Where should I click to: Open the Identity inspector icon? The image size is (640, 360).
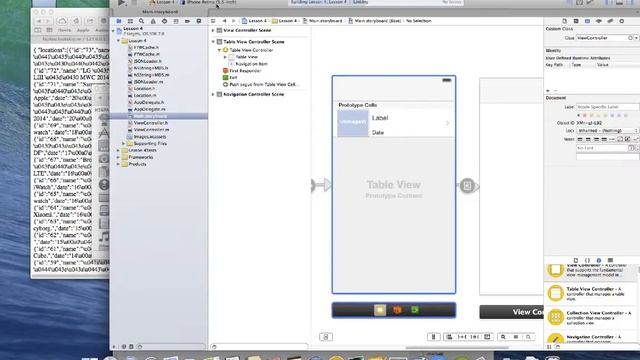587,21
